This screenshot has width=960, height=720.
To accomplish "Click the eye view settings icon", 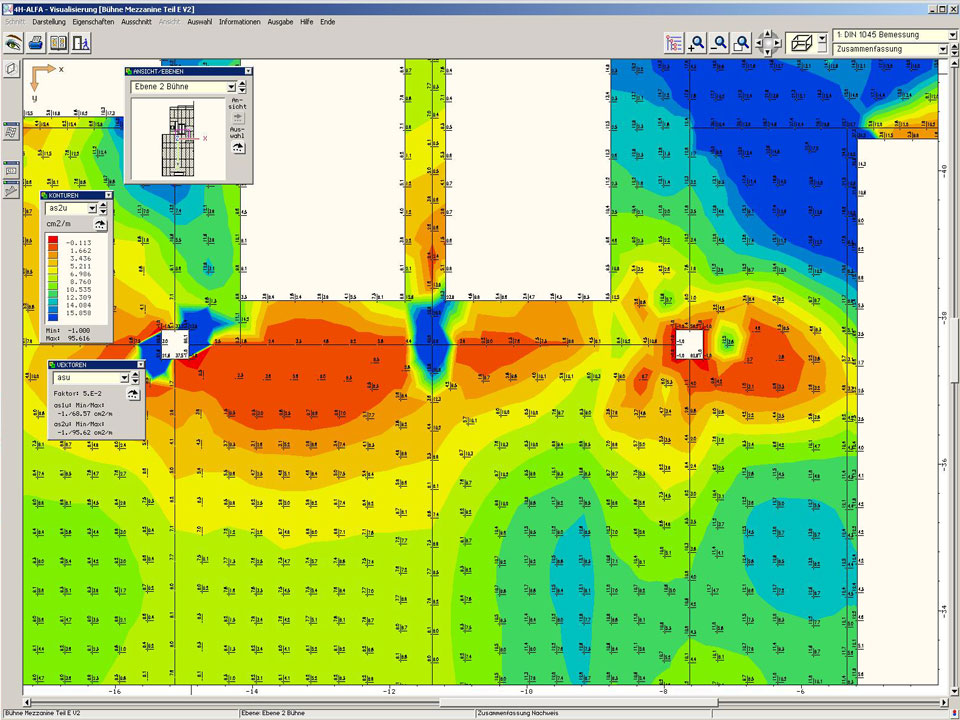I will click(13, 43).
